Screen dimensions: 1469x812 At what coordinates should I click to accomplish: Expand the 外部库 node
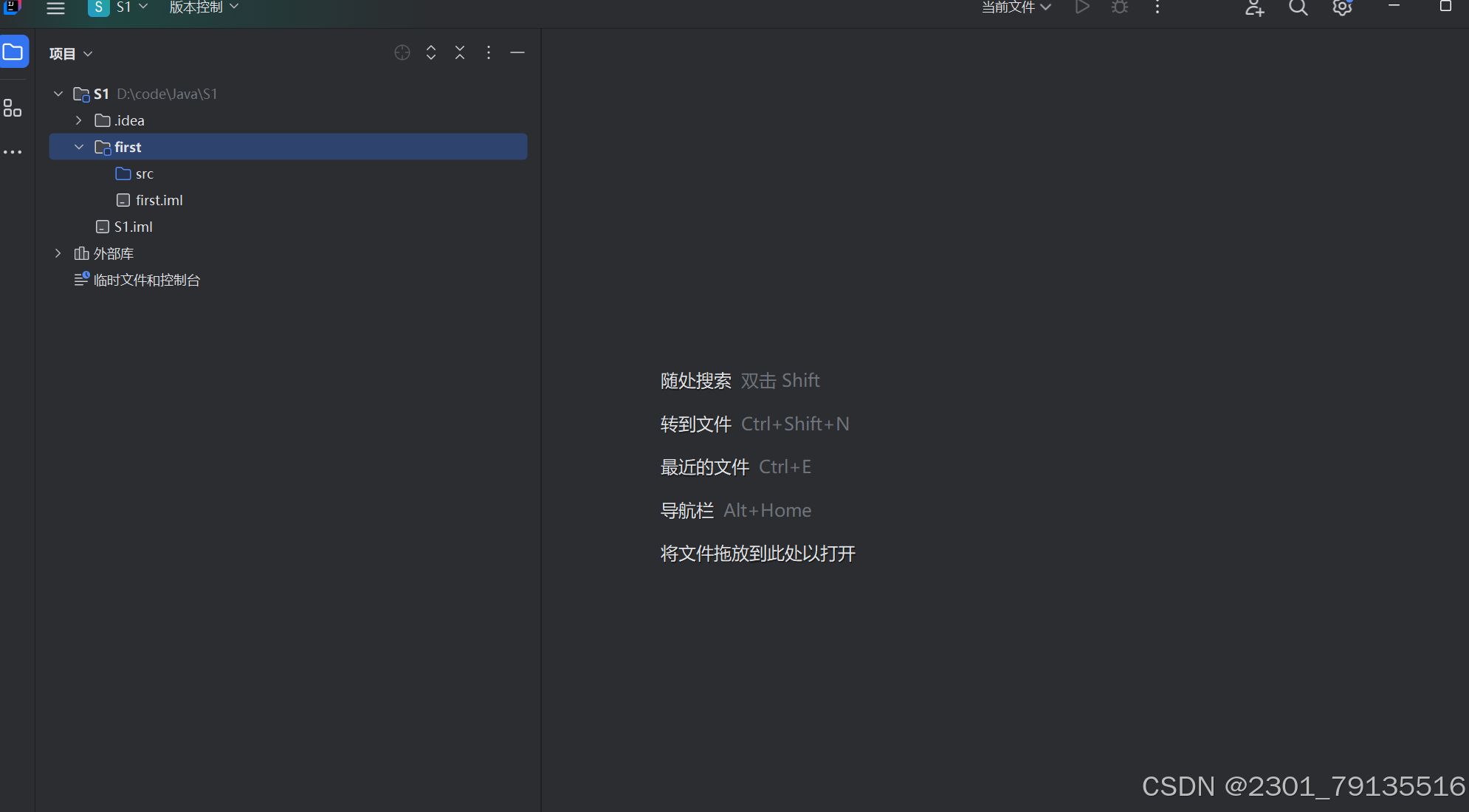pos(58,253)
